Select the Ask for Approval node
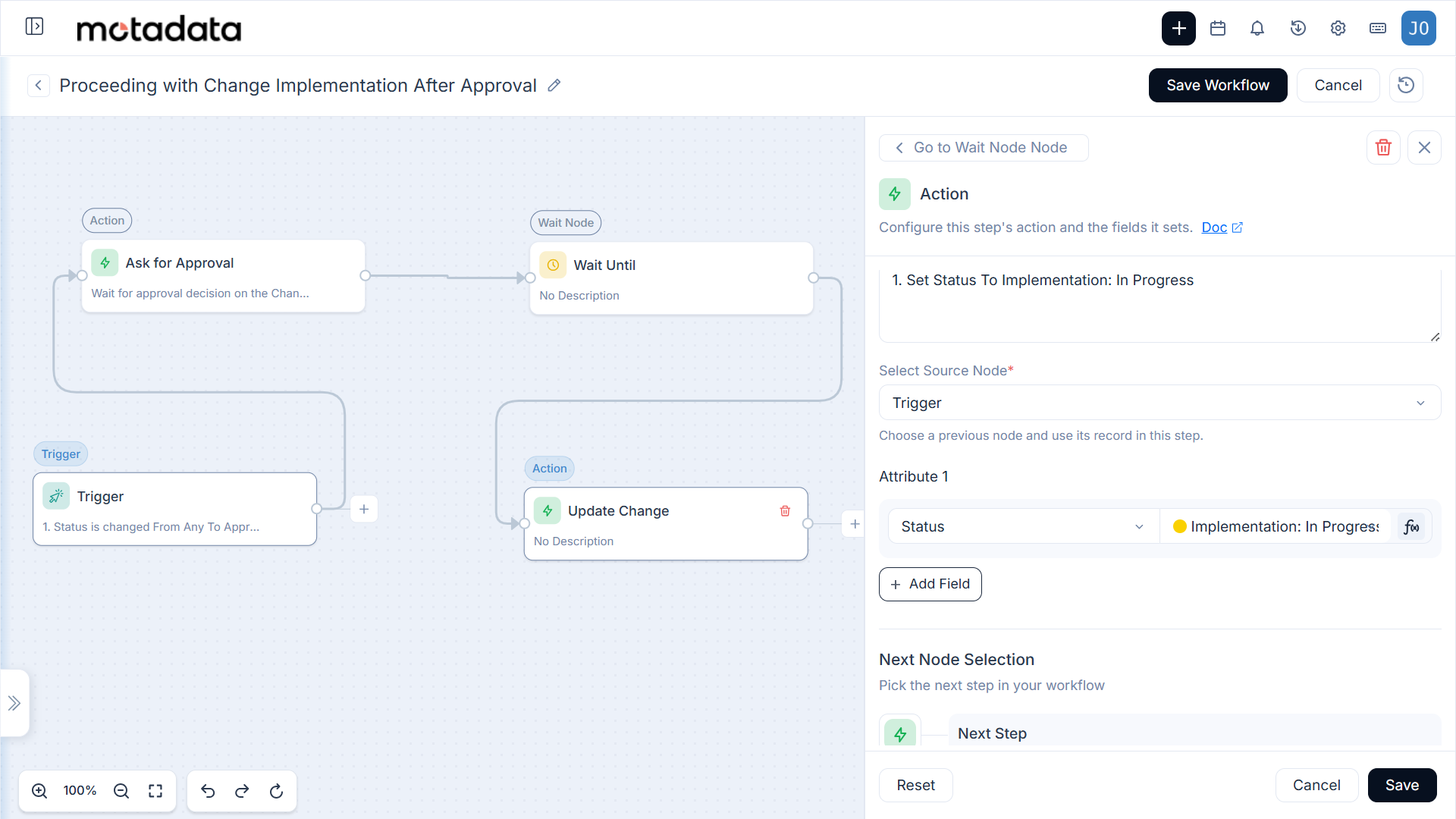The image size is (1456, 819). click(x=223, y=276)
